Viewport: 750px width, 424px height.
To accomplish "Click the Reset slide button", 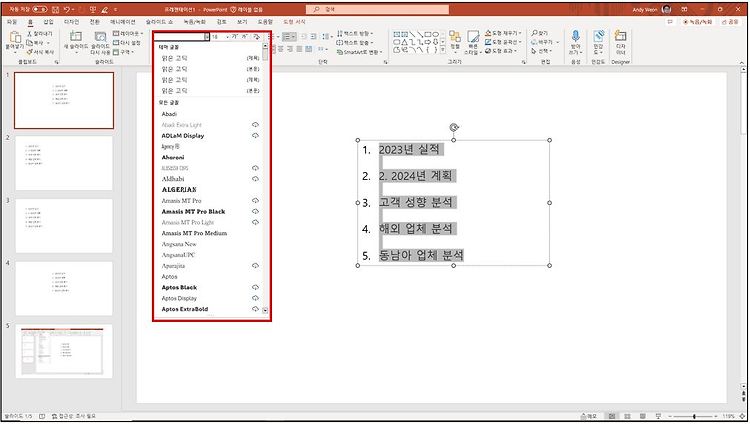I will (127, 43).
